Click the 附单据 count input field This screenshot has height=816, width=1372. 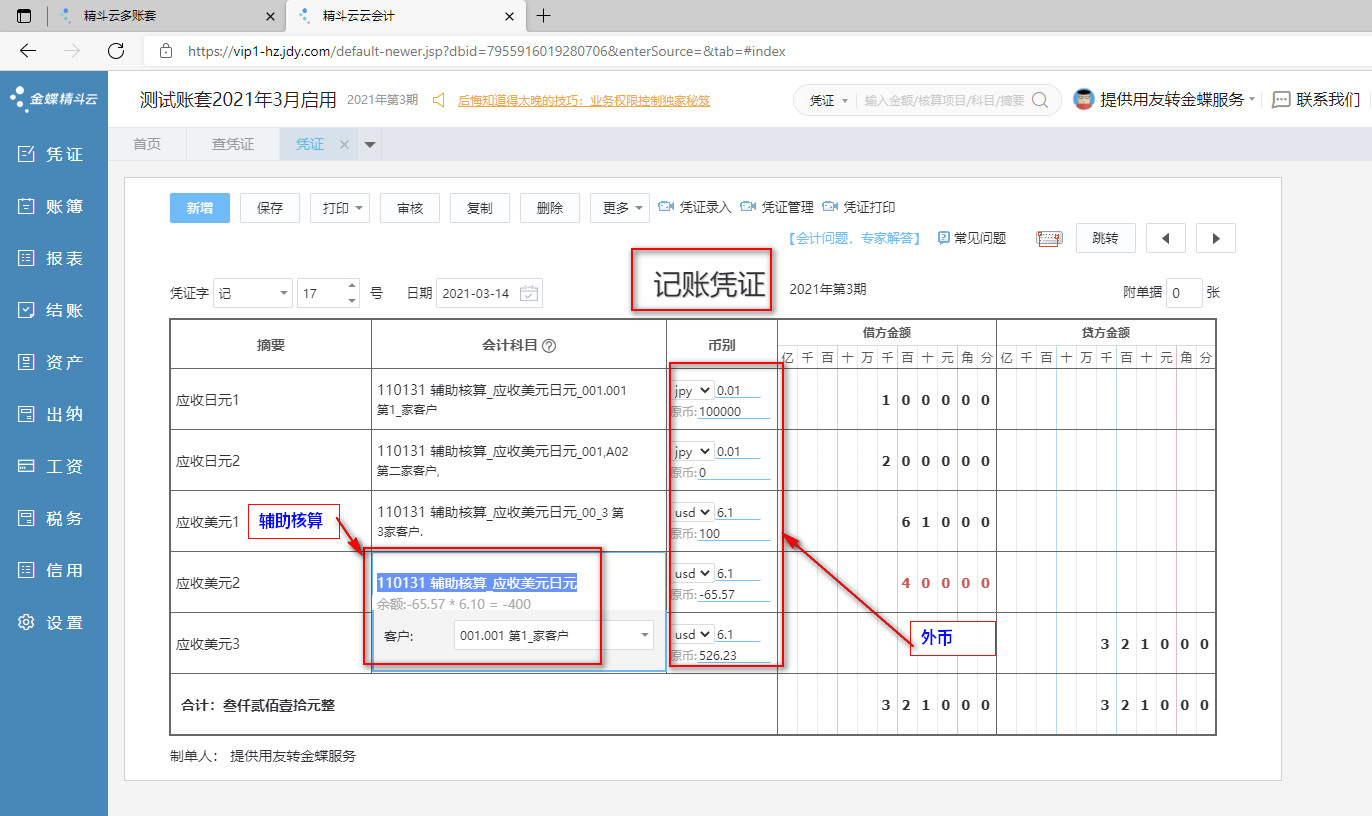[x=1184, y=293]
